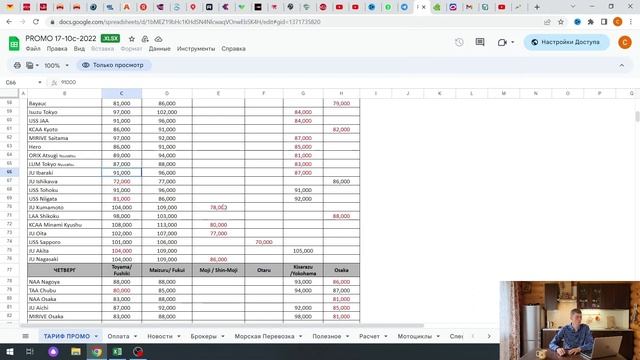Viewport: 640px width, 360px height.
Task: Select the KCAA Minami Kyushu cell
Action: click(x=64, y=224)
